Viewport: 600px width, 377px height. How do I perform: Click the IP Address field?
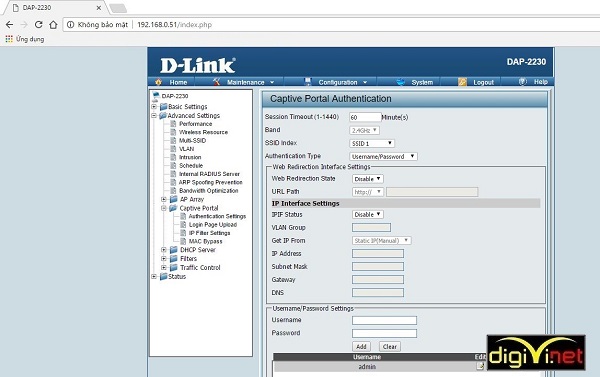pos(378,254)
